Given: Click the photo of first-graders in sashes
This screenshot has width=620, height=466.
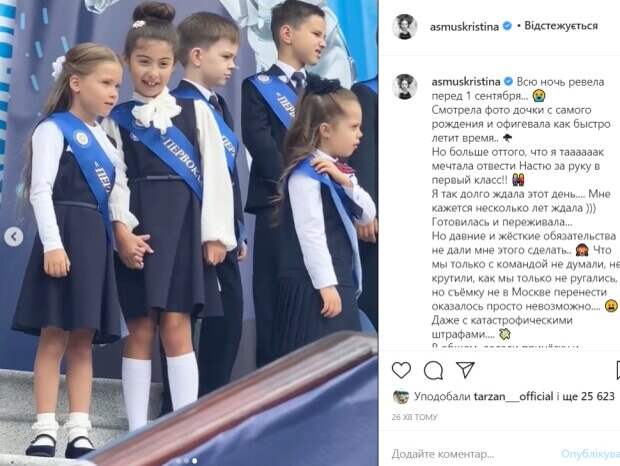Looking at the screenshot, I should pyautogui.click(x=189, y=233).
